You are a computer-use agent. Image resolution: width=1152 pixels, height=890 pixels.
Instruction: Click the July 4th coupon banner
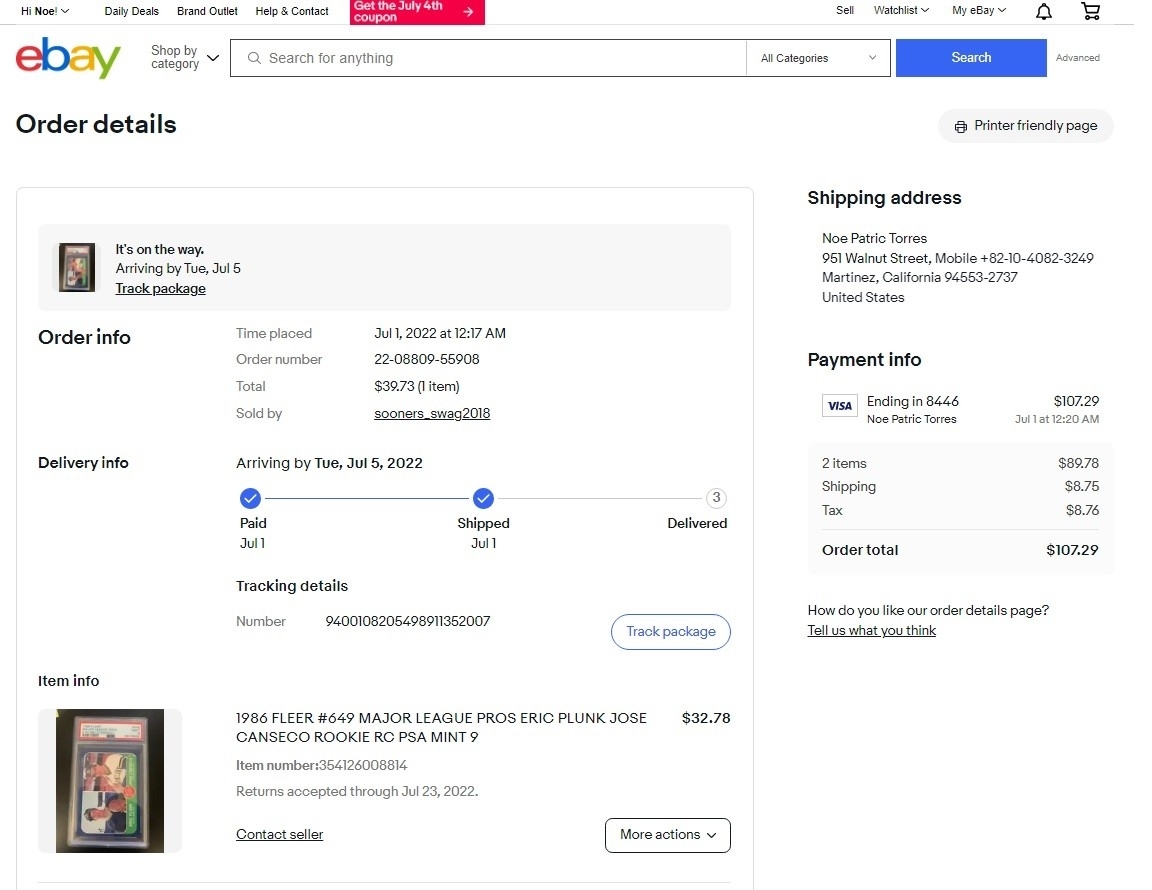(417, 12)
